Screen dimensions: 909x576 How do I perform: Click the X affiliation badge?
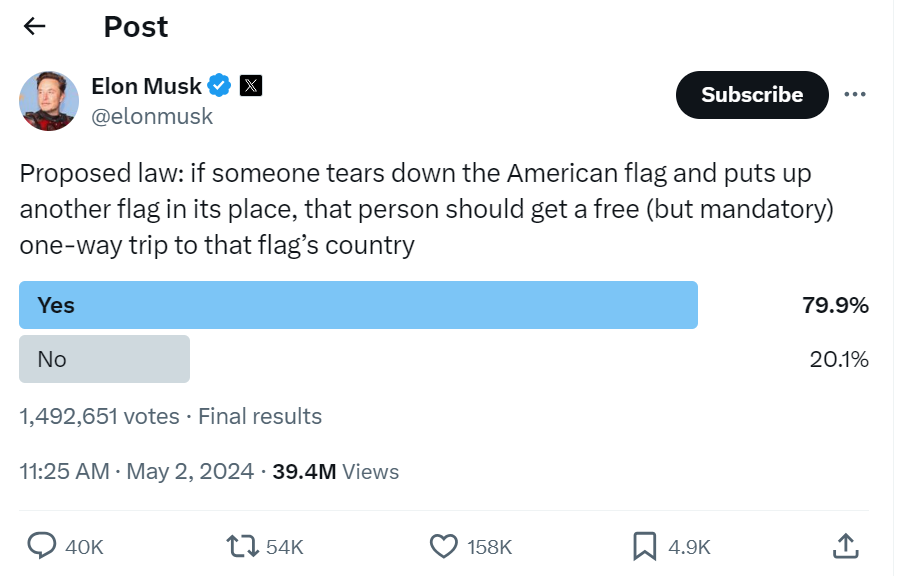point(251,86)
